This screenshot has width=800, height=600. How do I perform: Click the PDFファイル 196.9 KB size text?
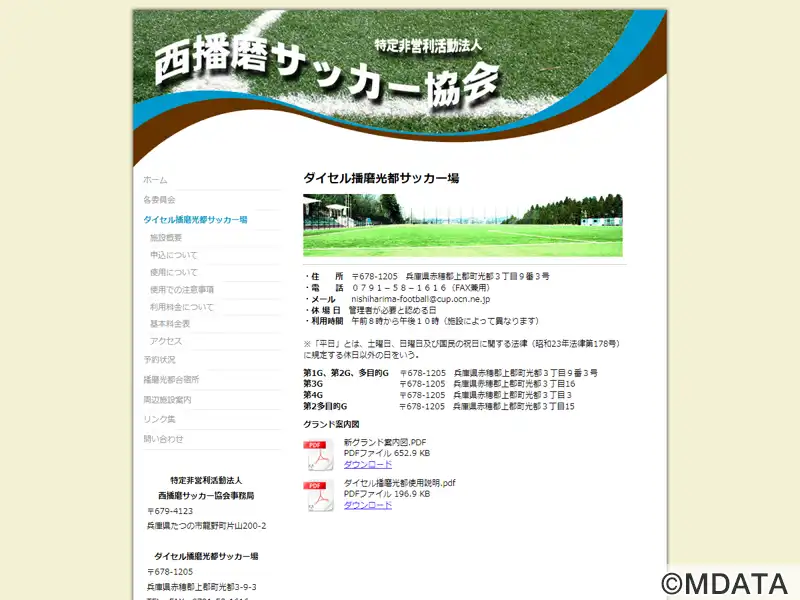[387, 494]
